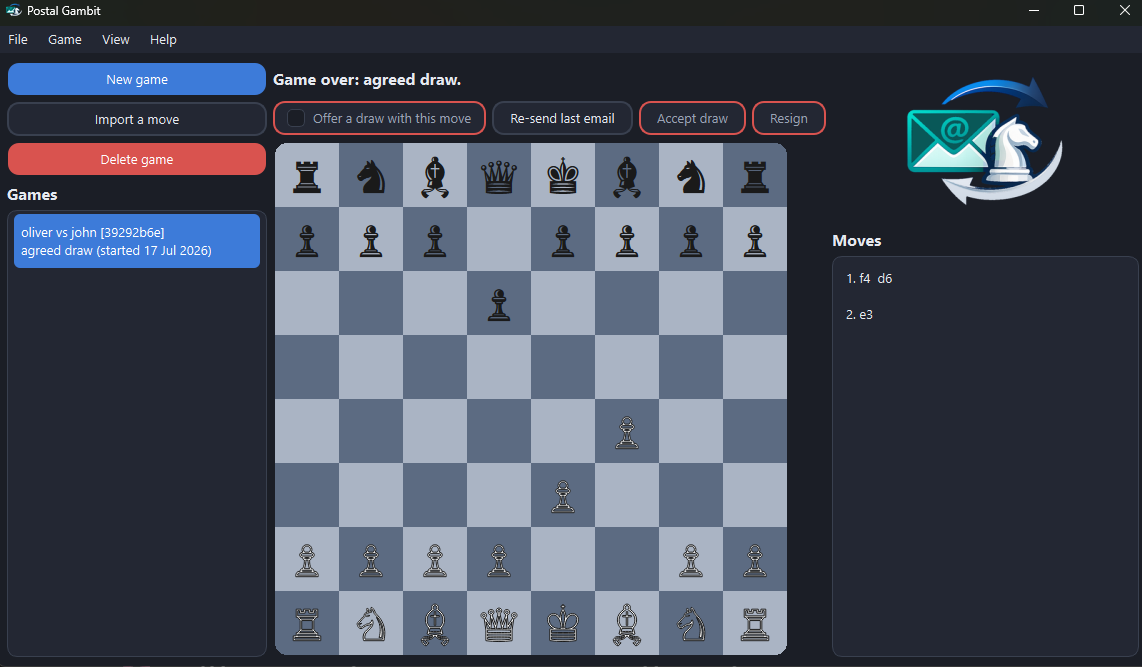Click Re-send last email
The width and height of the screenshot is (1142, 667).
pyautogui.click(x=562, y=118)
